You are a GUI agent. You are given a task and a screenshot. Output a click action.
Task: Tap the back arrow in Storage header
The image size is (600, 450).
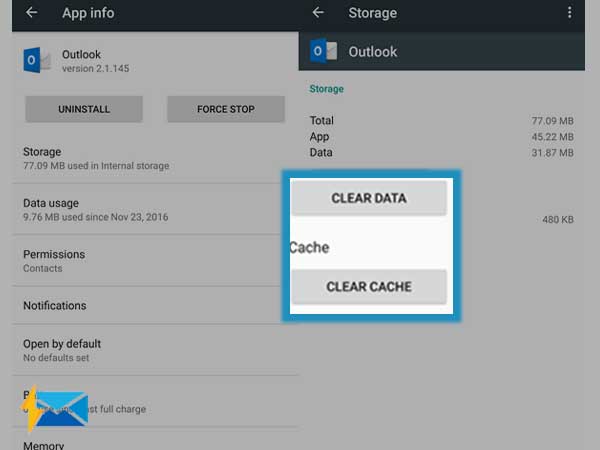pyautogui.click(x=318, y=13)
